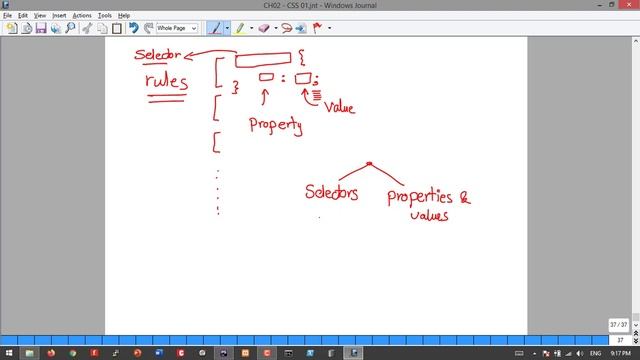640x360 pixels.
Task: Choose Insert/Remove Space tool
Action: [x=301, y=28]
